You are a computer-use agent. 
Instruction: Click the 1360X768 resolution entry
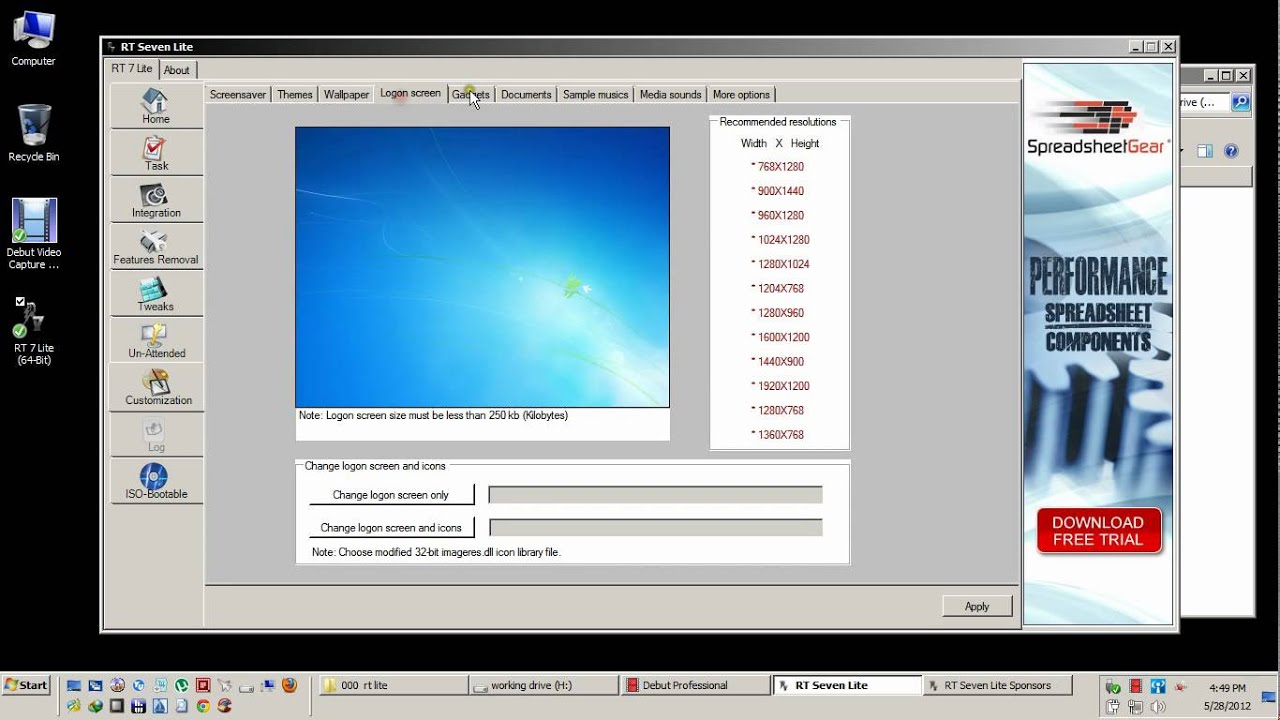778,435
